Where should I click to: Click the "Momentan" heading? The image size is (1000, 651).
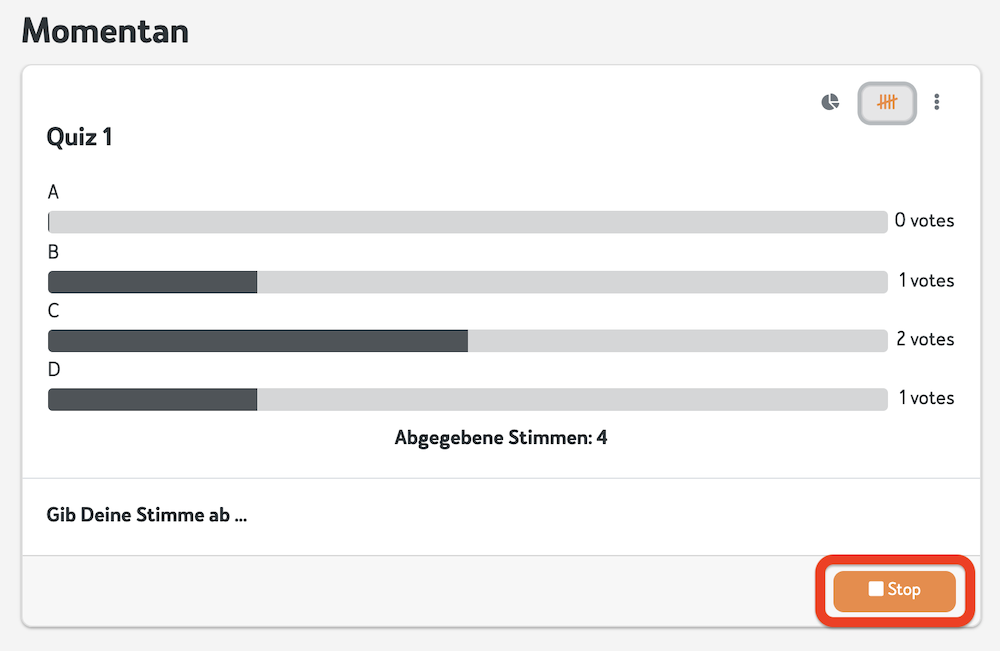coord(106,30)
